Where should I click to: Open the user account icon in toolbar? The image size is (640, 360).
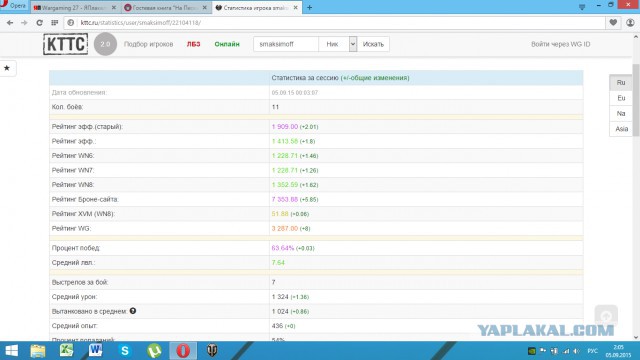coord(630,23)
